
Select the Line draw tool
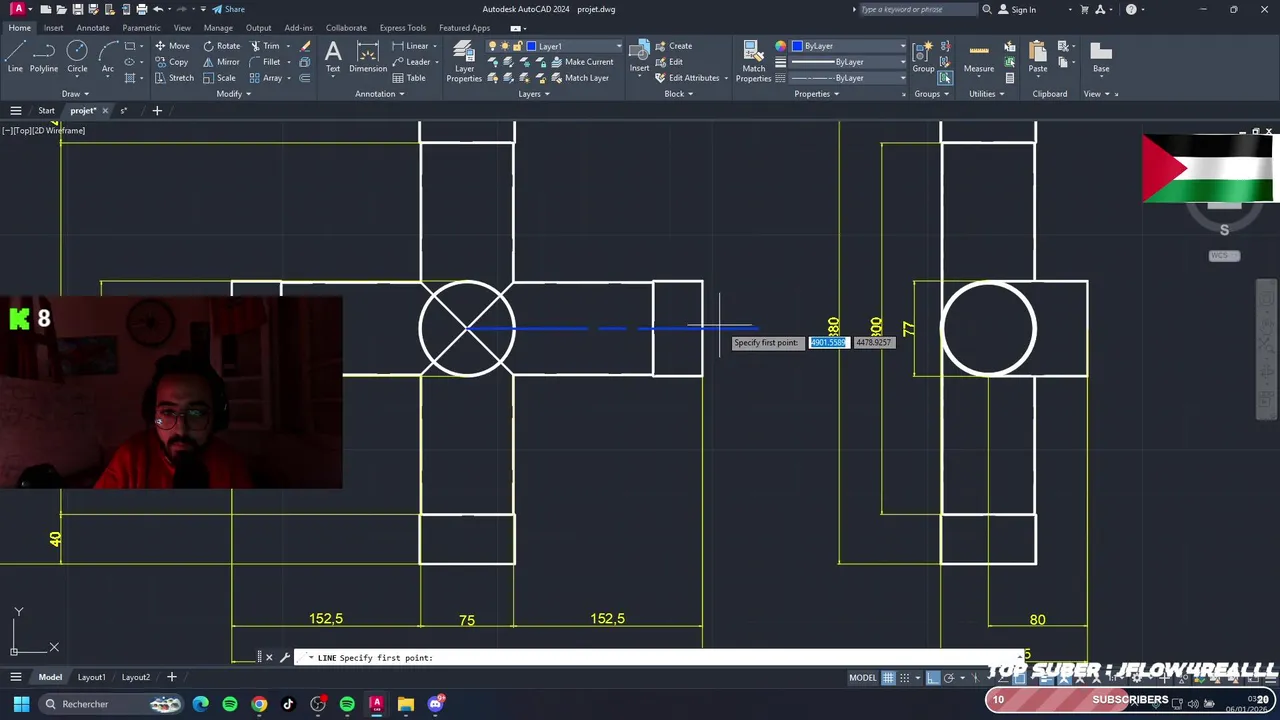pyautogui.click(x=15, y=56)
